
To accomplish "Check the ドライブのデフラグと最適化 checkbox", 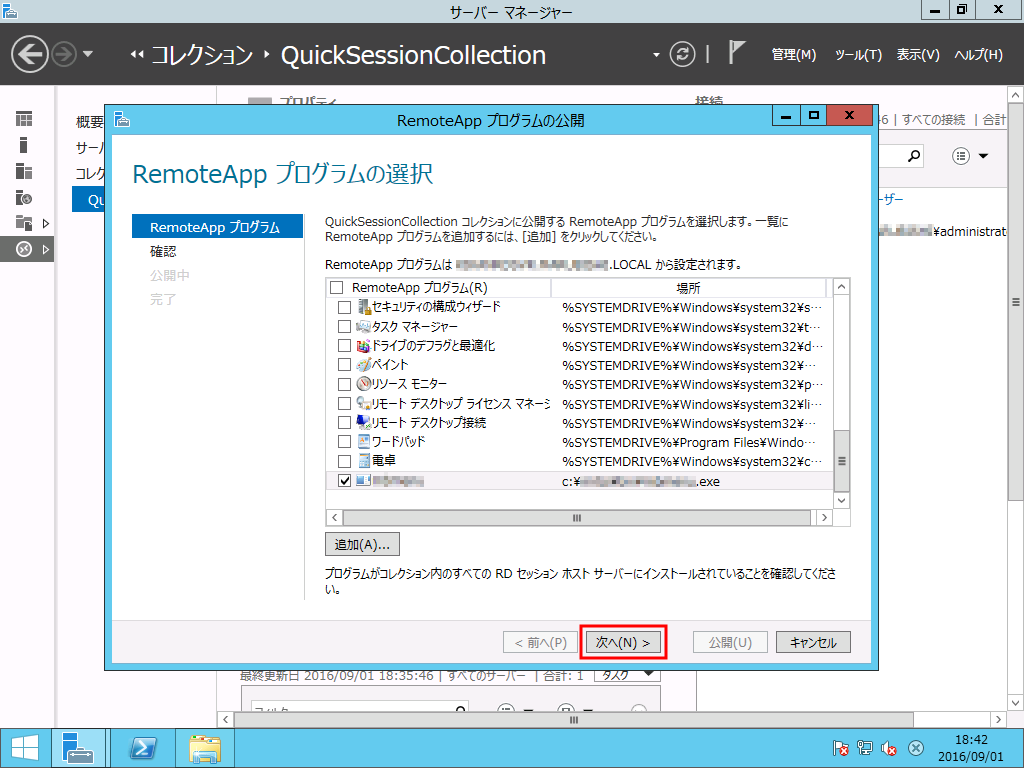I will point(344,345).
